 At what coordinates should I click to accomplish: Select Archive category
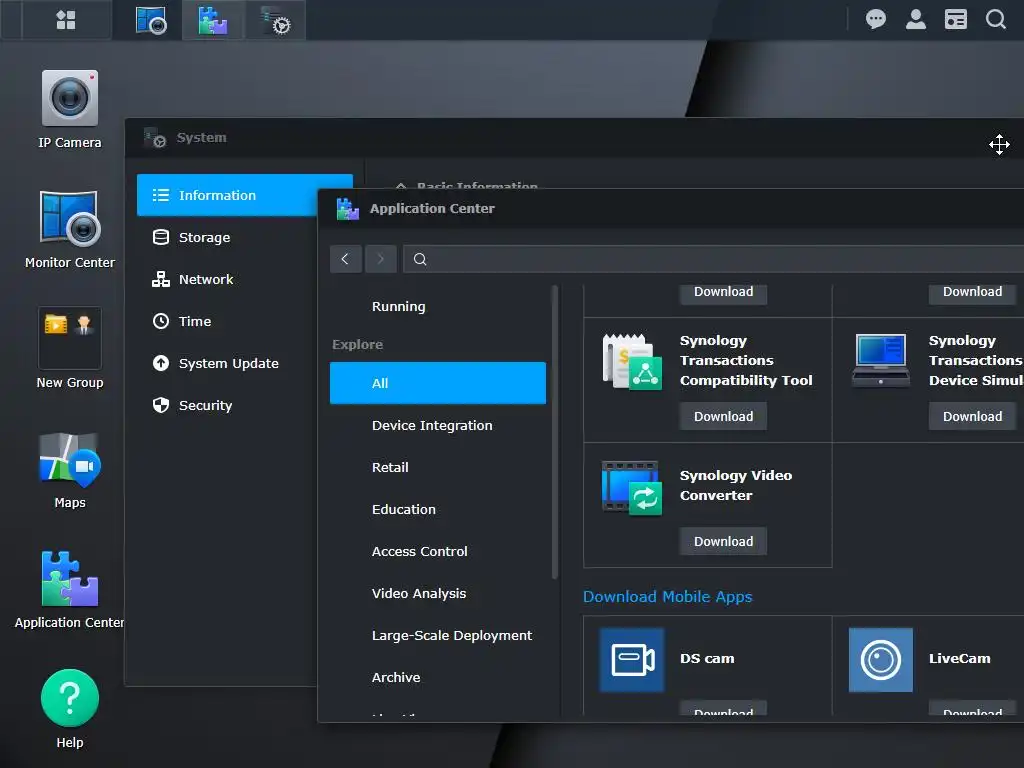coord(438,677)
